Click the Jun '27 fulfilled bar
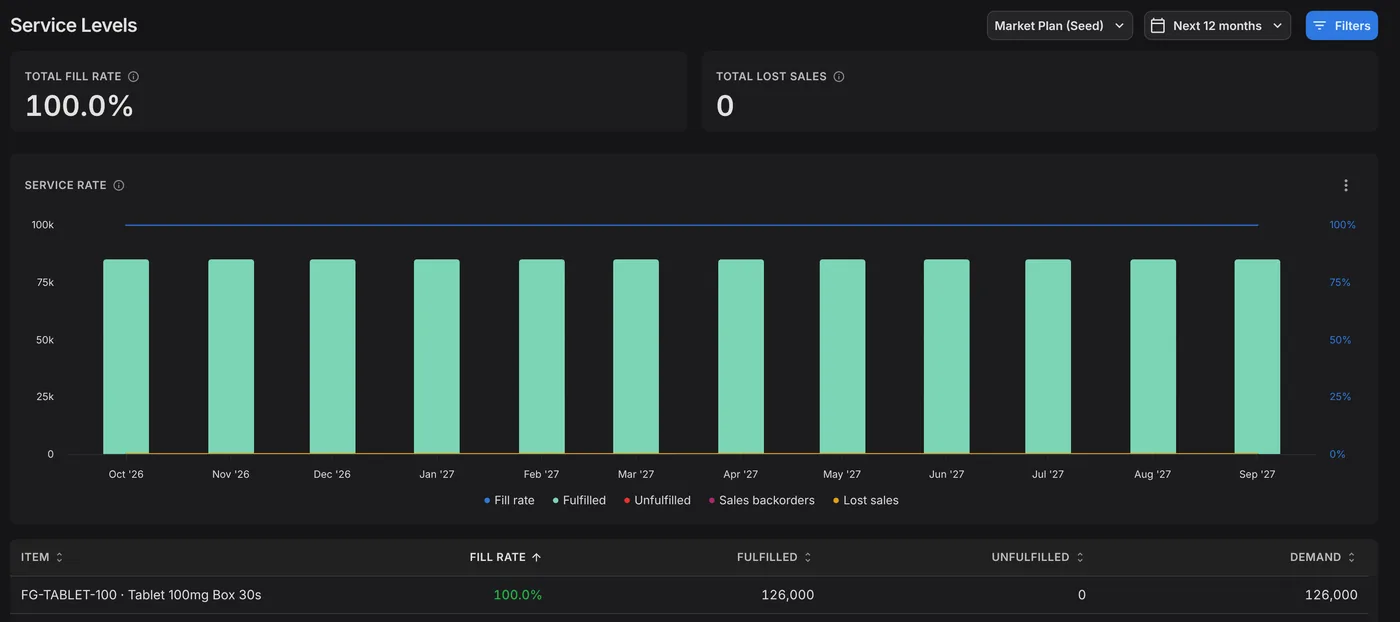The height and width of the screenshot is (622, 1400). [x=947, y=357]
